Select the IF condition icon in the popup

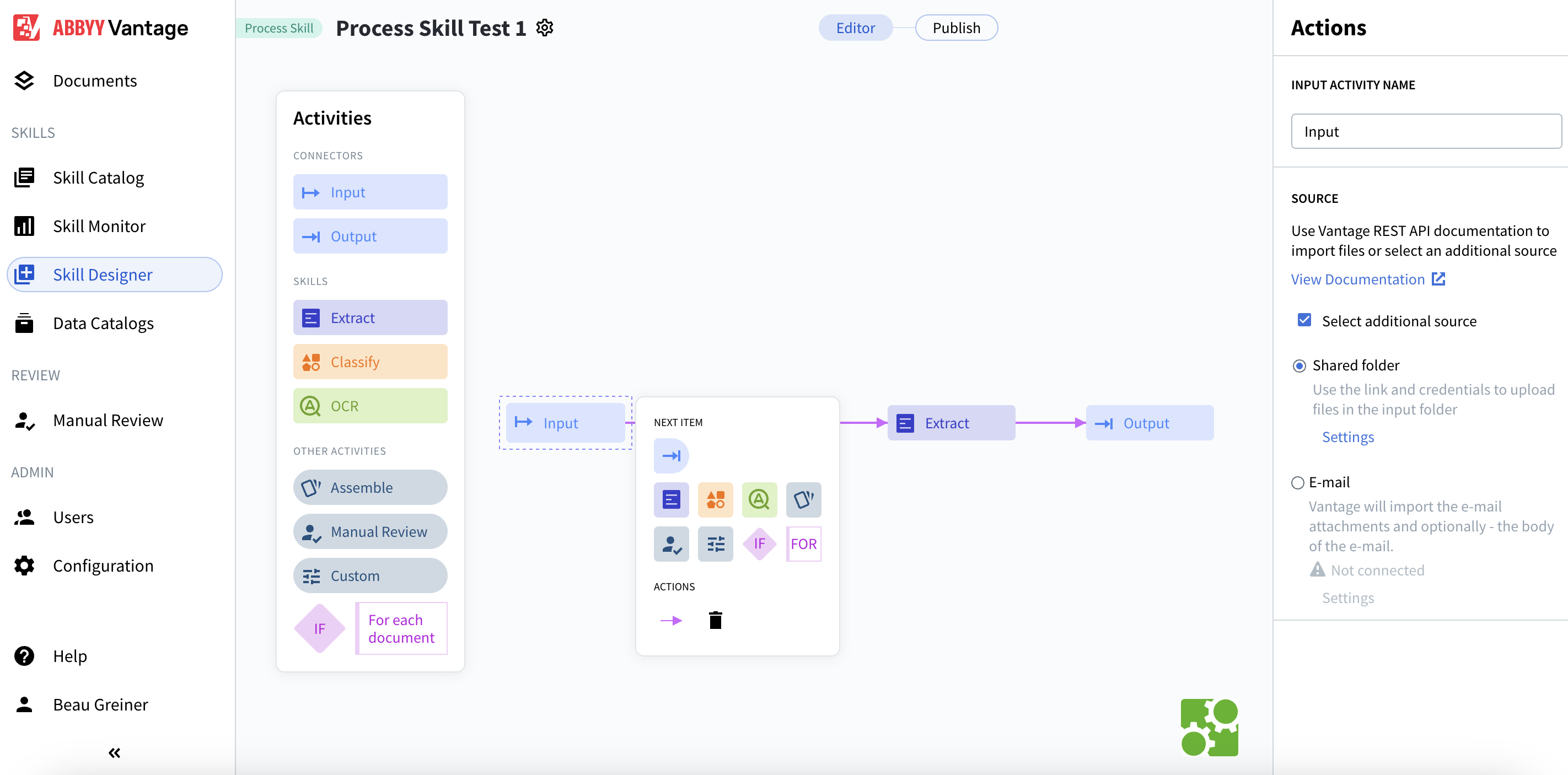[759, 544]
